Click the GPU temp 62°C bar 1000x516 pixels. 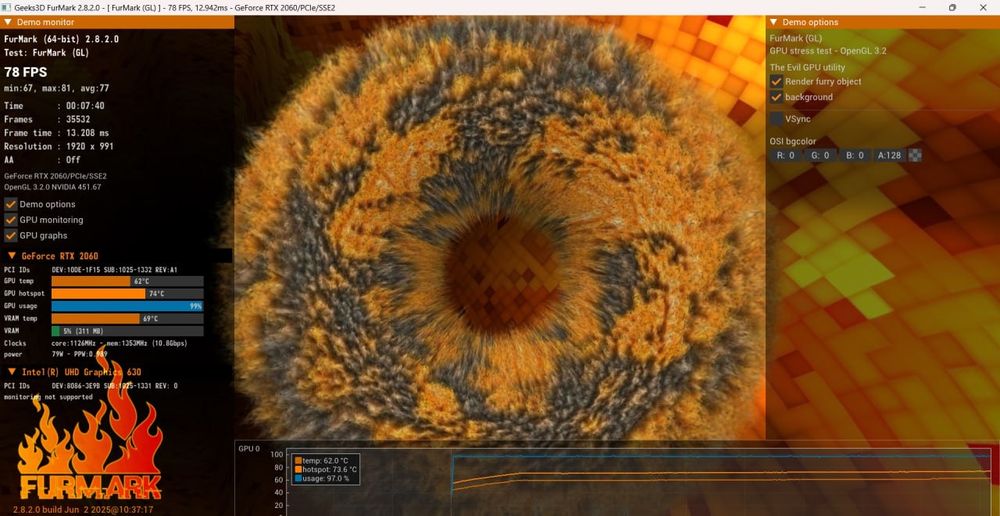[x=128, y=281]
